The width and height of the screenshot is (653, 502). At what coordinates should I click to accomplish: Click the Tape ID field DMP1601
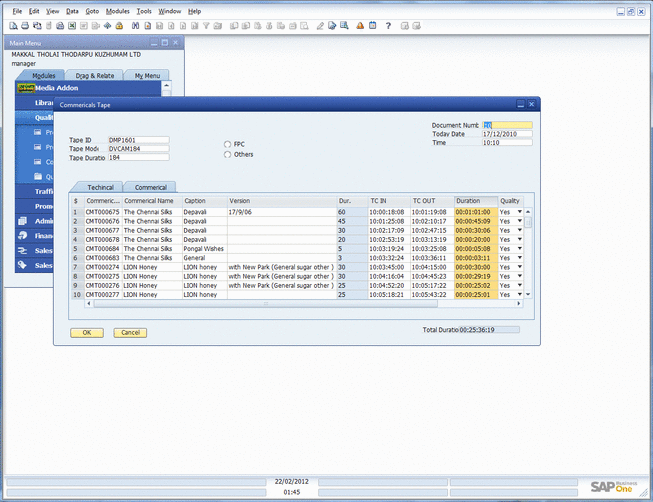tap(139, 140)
